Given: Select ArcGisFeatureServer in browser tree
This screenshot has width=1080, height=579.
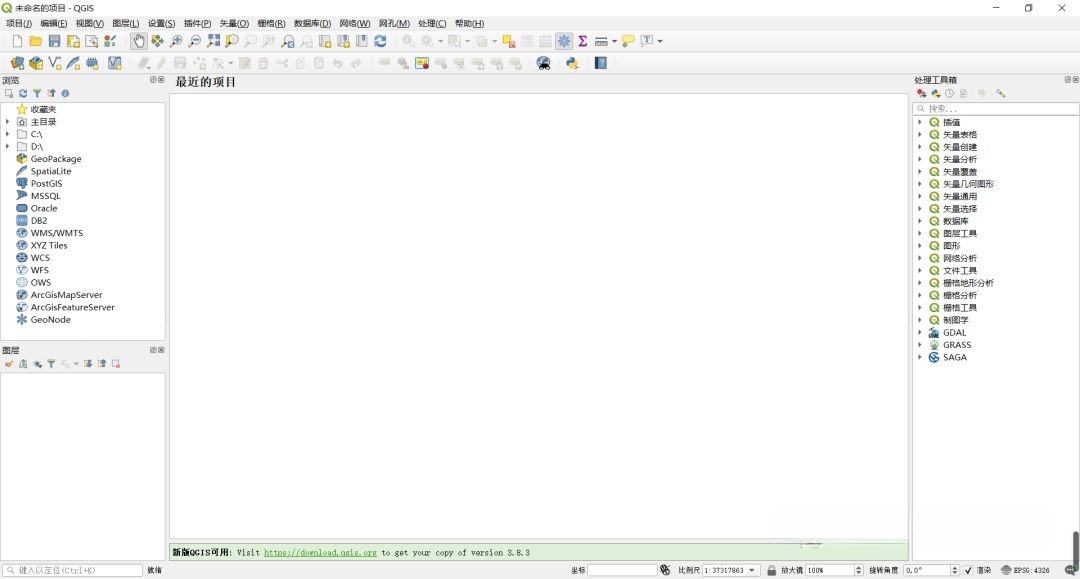Looking at the screenshot, I should pos(72,308).
